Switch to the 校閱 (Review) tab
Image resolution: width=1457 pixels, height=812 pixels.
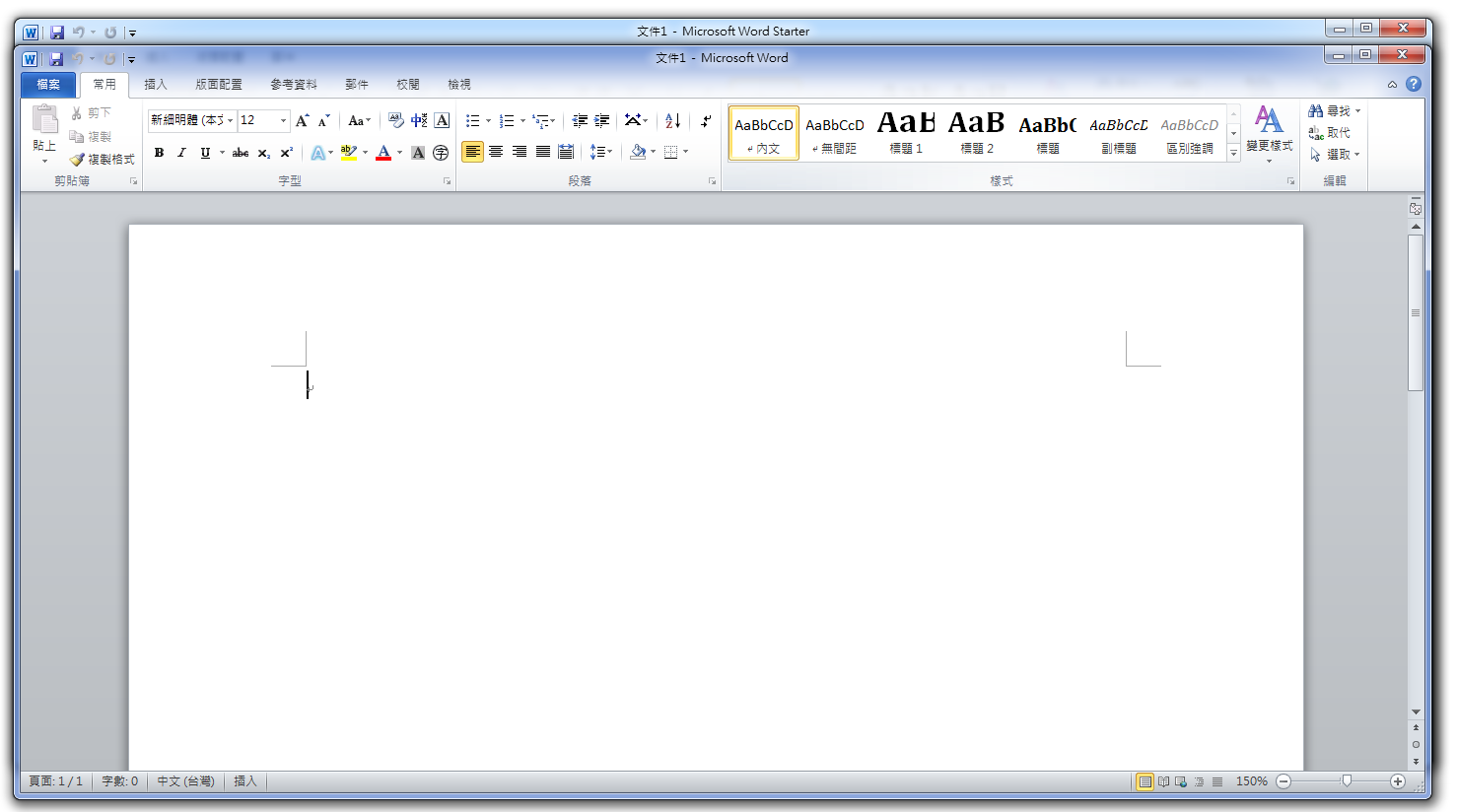pos(408,85)
